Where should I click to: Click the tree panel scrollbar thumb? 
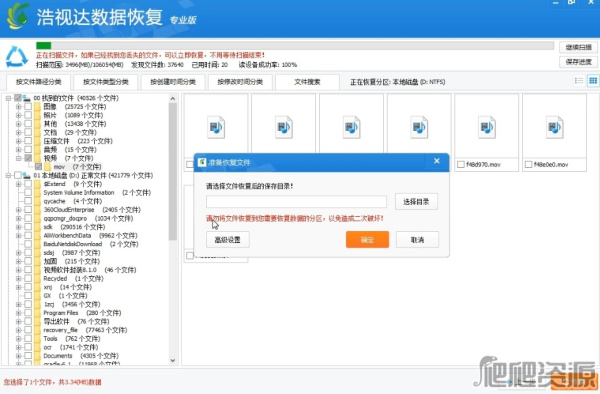point(173,171)
